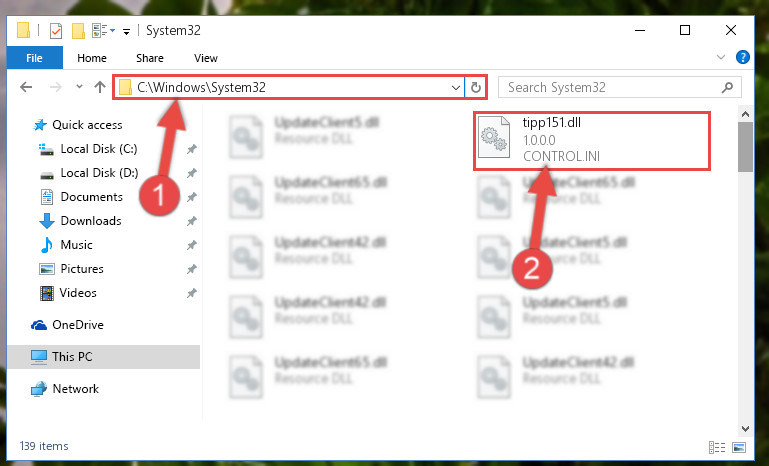769x466 pixels.
Task: Click the search magnifier icon
Action: click(x=727, y=87)
